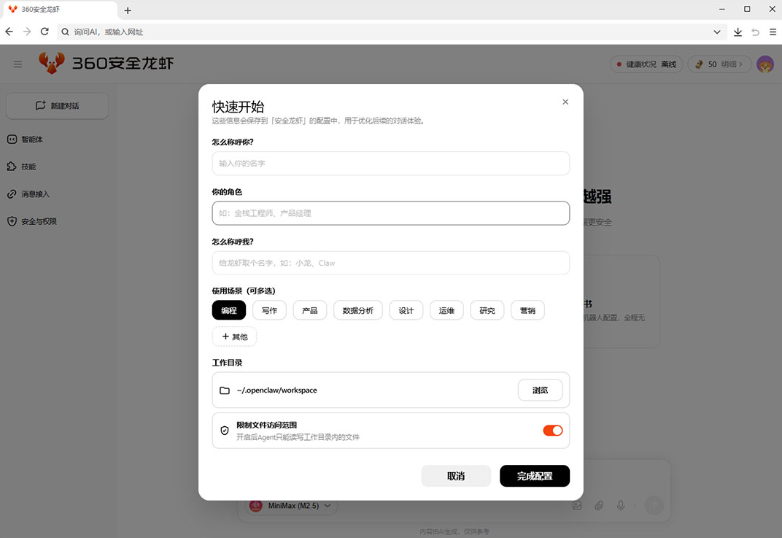Open 安全与权限 in the sidebar
782x538 pixels.
point(32,221)
